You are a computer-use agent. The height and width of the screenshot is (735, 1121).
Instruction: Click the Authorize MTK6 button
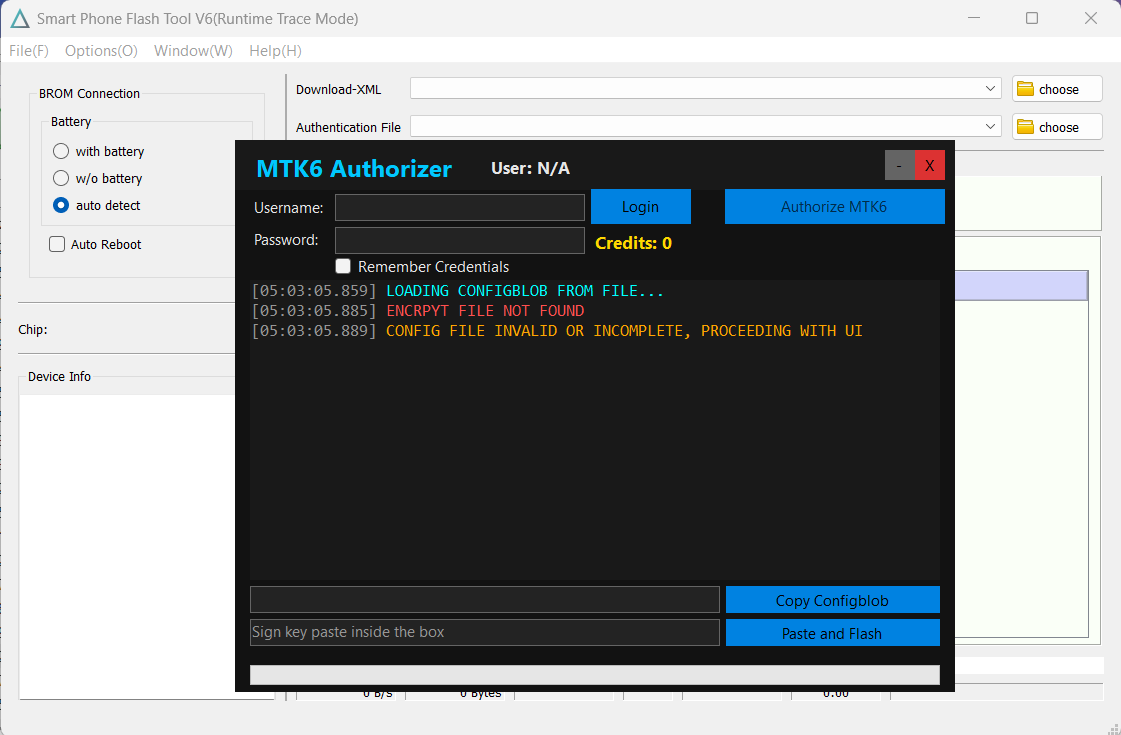coord(834,207)
